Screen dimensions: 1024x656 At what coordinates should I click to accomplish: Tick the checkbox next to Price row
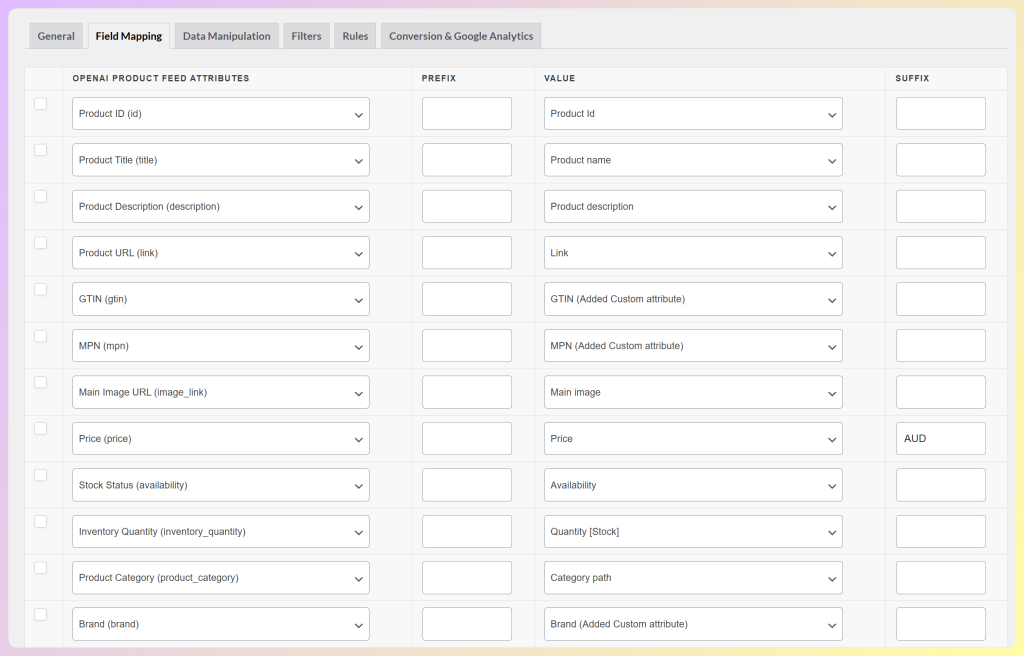39,429
